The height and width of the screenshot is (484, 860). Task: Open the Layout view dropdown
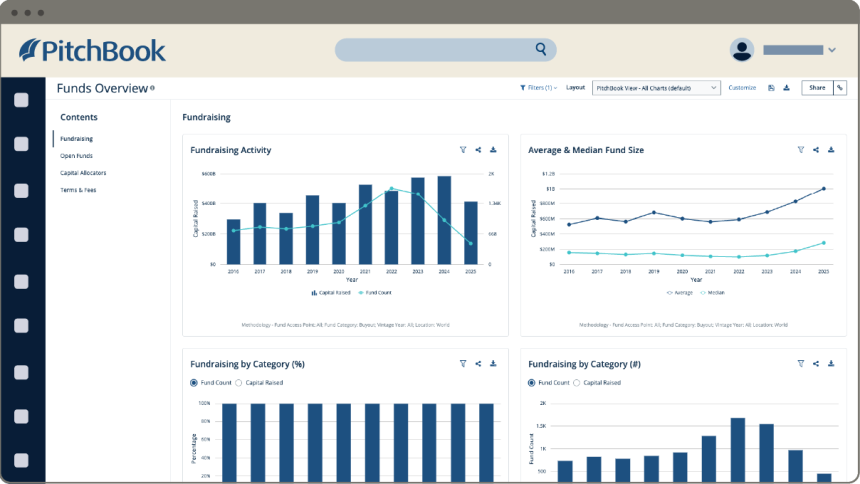tap(656, 88)
